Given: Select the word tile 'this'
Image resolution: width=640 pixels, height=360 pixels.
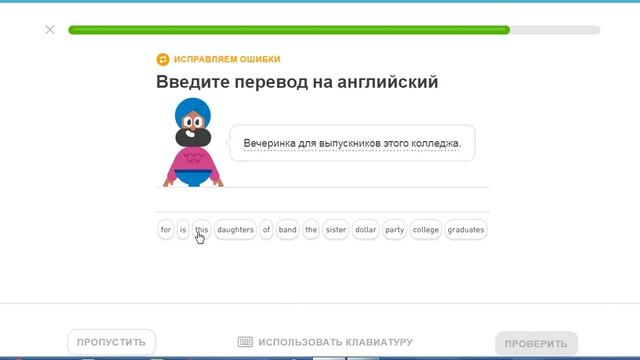Looking at the screenshot, I should pos(202,229).
